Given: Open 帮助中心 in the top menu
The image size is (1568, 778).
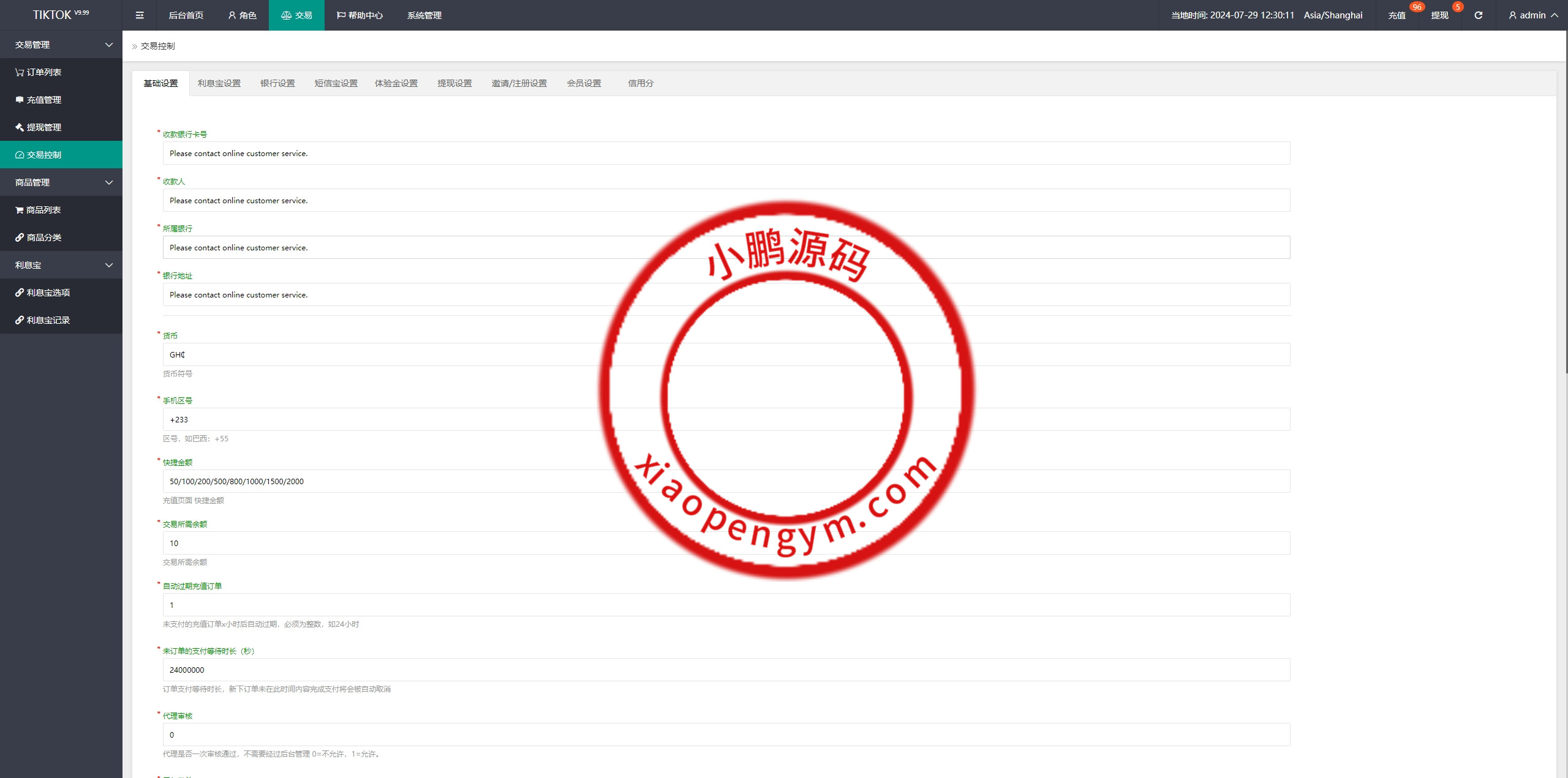Looking at the screenshot, I should pyautogui.click(x=360, y=15).
